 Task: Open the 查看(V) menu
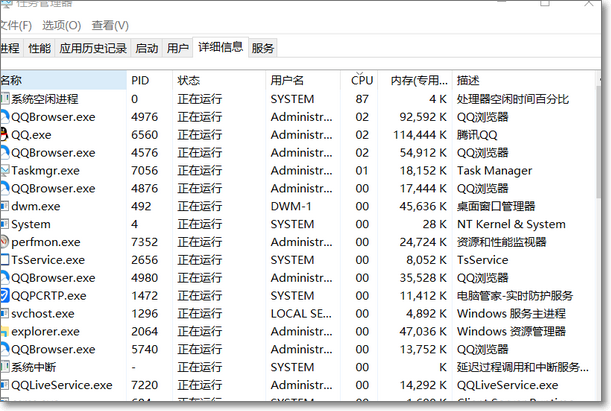110,26
